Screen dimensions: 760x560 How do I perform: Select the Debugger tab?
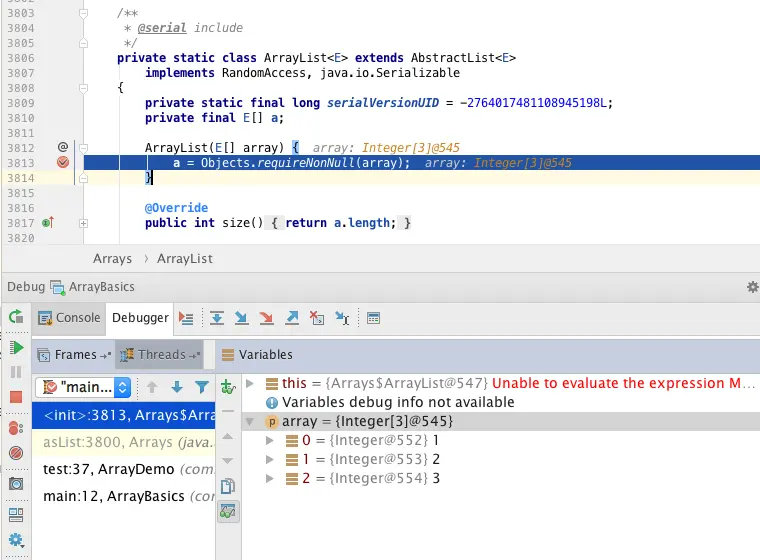[140, 318]
